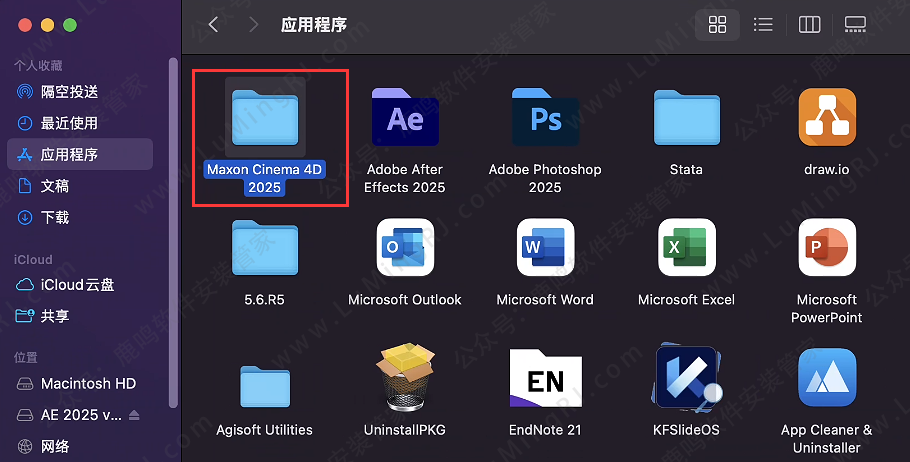Click the Stata label text
910x462 pixels.
(687, 169)
